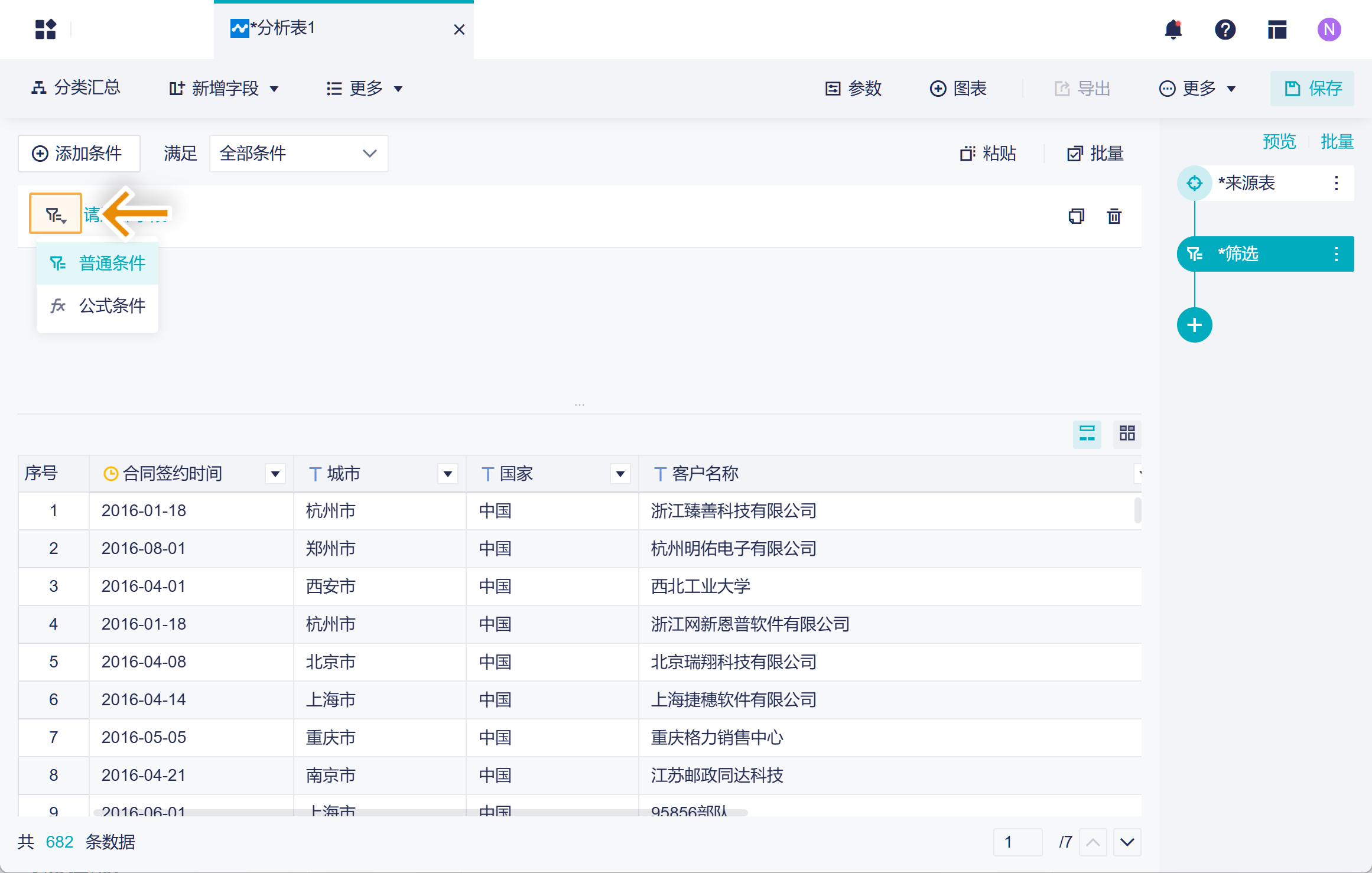Open the apps grid icon at top left

click(45, 30)
